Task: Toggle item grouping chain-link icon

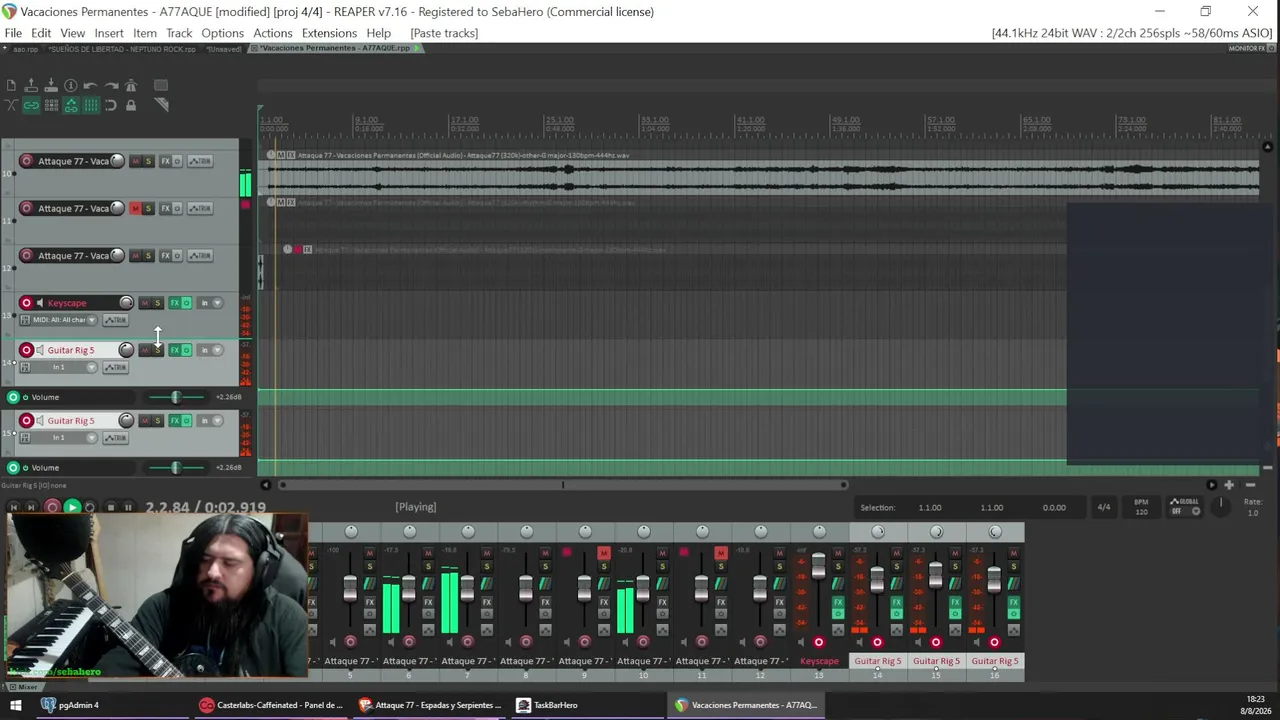Action: click(31, 105)
